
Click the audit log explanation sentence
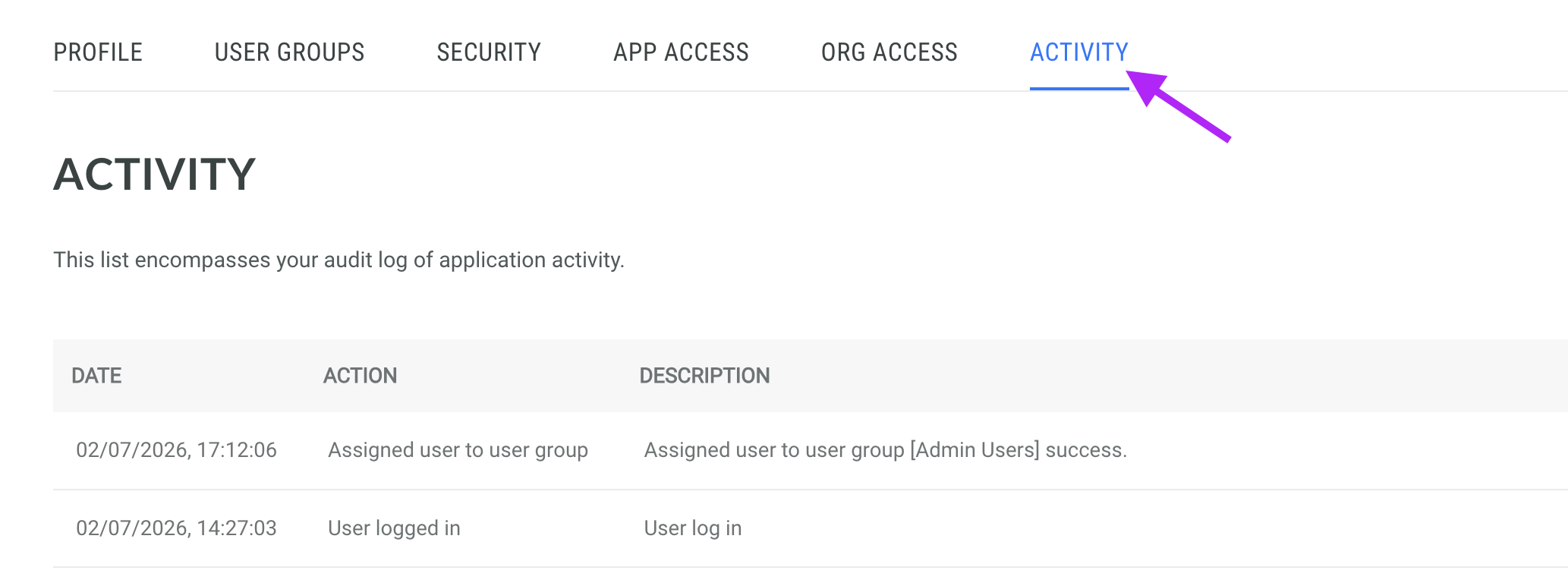tap(338, 260)
